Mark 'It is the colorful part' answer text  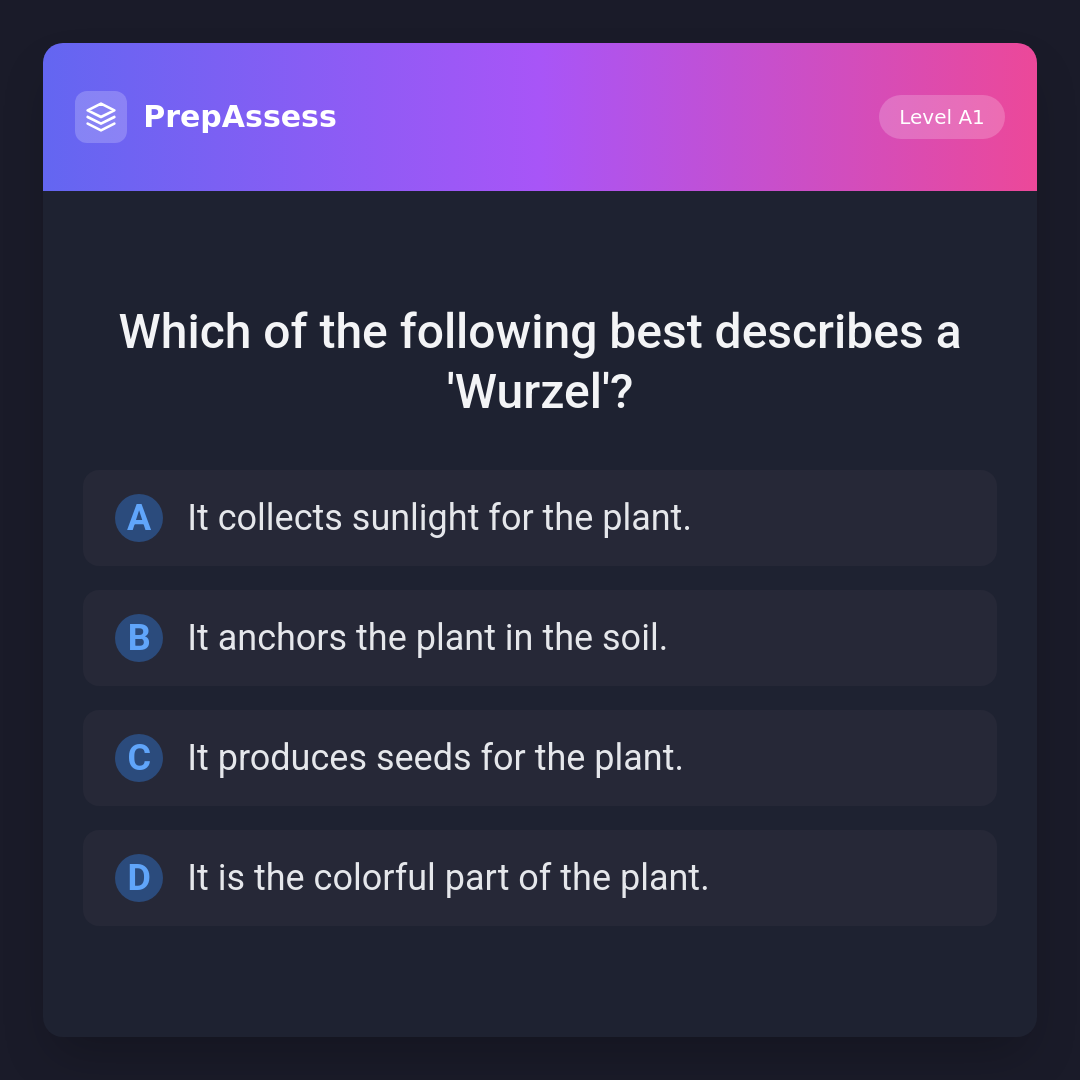[x=448, y=878]
